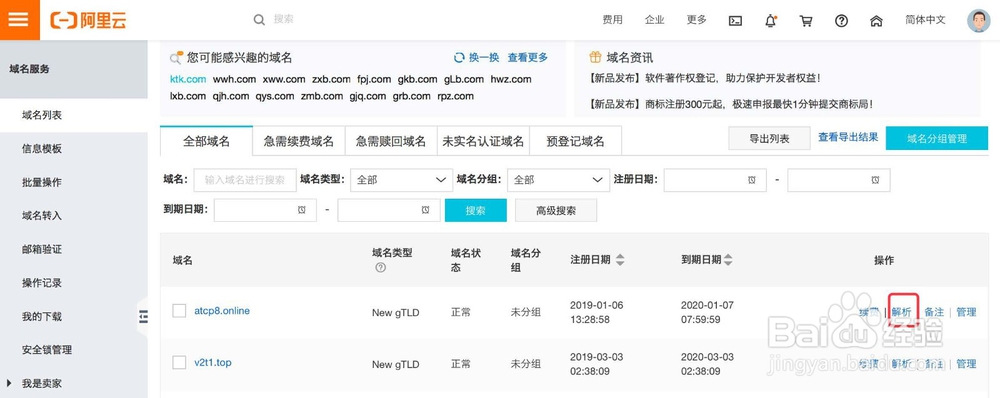The image size is (1000, 398).
Task: Open the 域名分组 dropdown
Action: [x=558, y=180]
